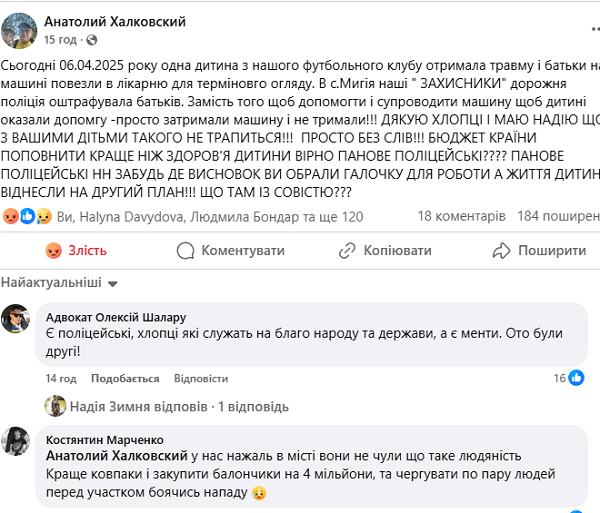Click Костянтин Марченко's commenter name
This screenshot has height=513, width=600.
click(105, 440)
